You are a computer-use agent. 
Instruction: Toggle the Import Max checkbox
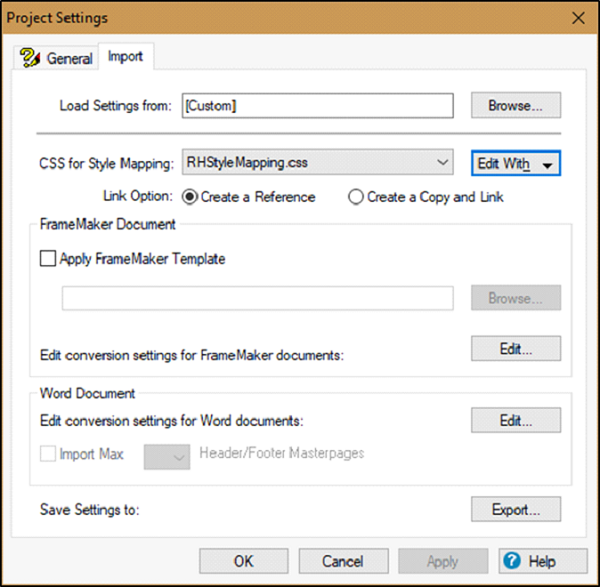[47, 454]
